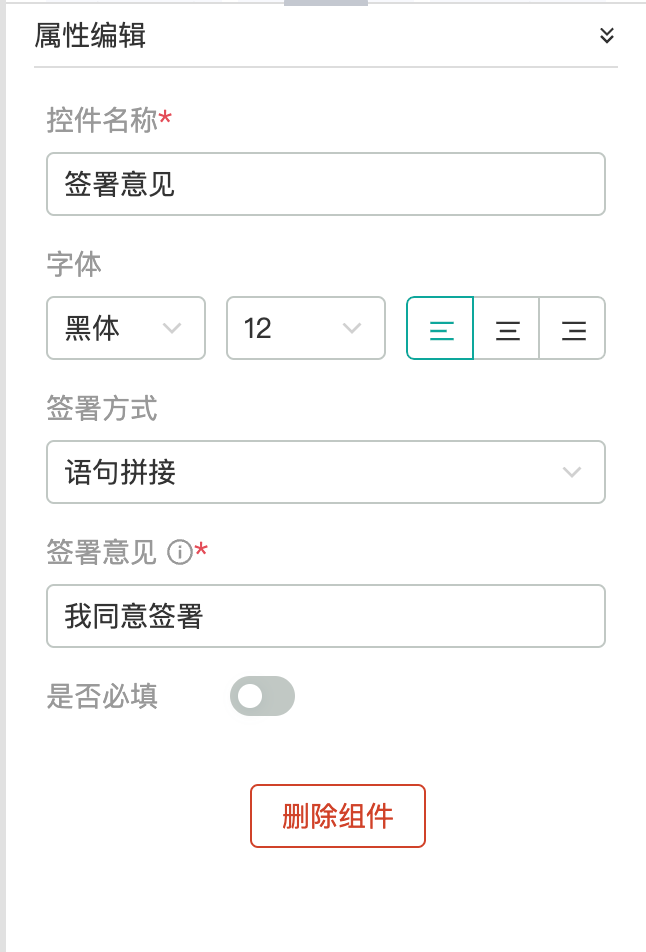Expand the 语句拼接 signing method dropdown
646x952 pixels.
[326, 472]
